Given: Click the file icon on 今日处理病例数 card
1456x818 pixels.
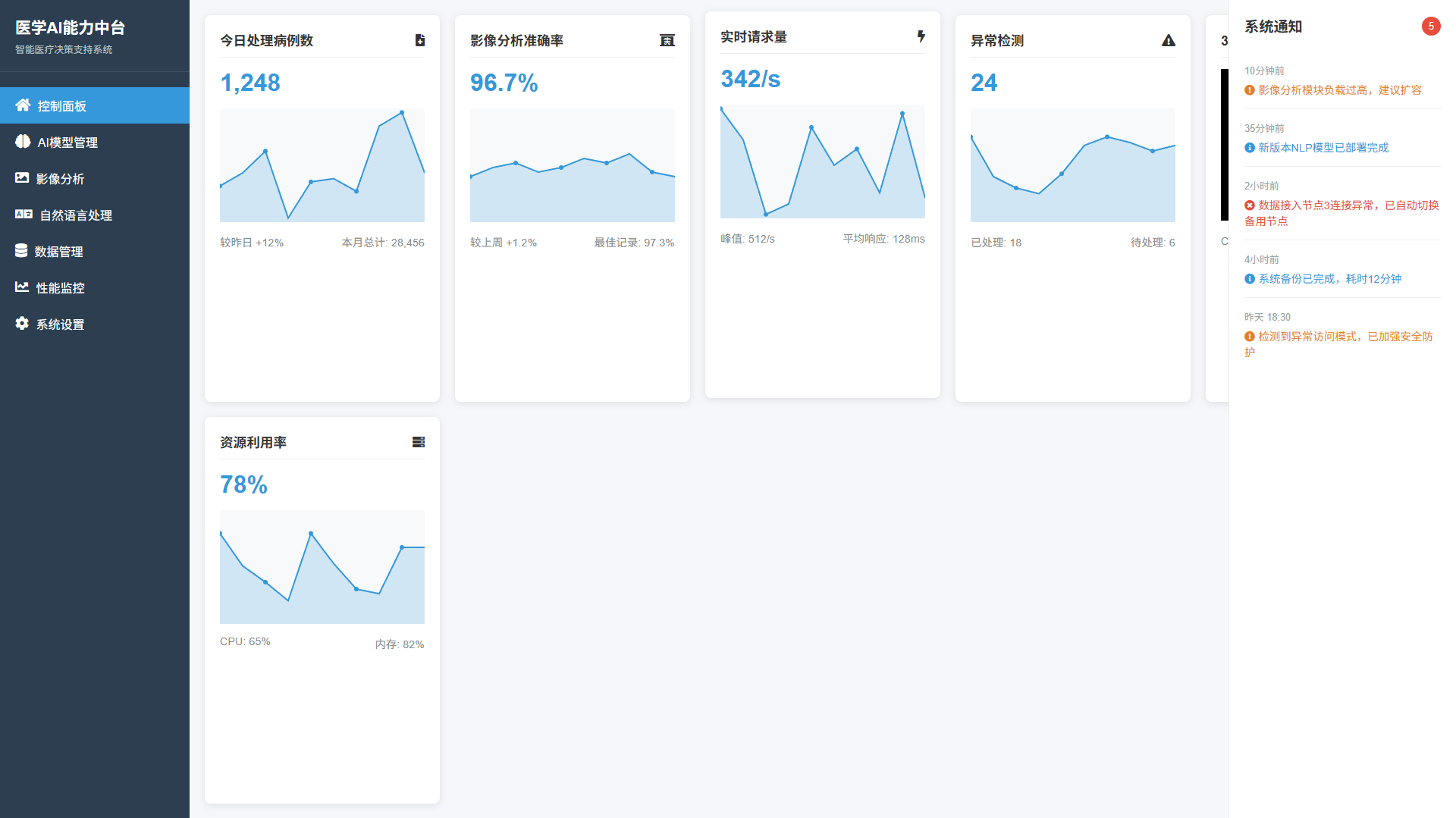Looking at the screenshot, I should coord(419,41).
